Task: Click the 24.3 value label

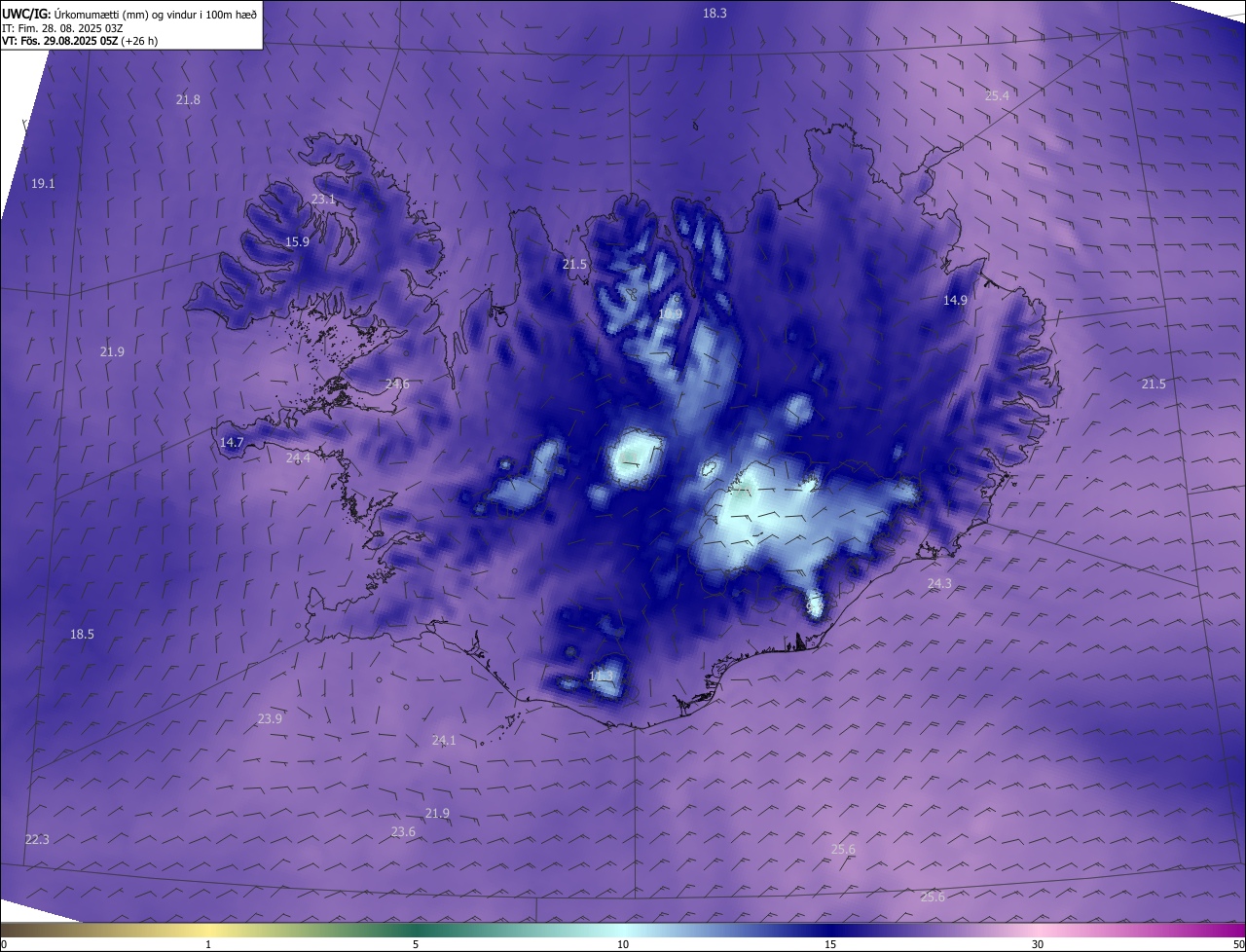Action: coord(939,583)
